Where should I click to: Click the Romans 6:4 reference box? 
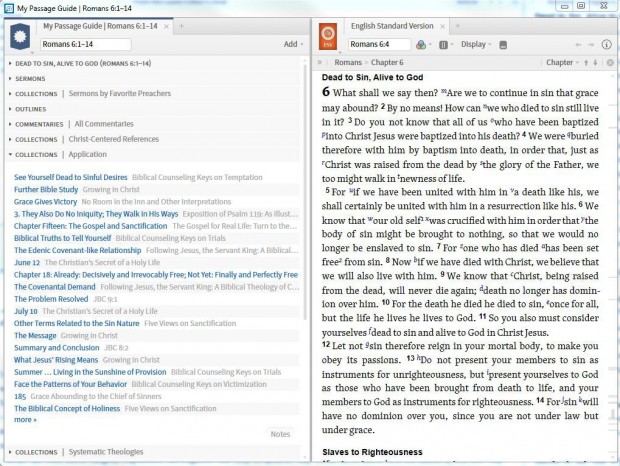click(377, 45)
